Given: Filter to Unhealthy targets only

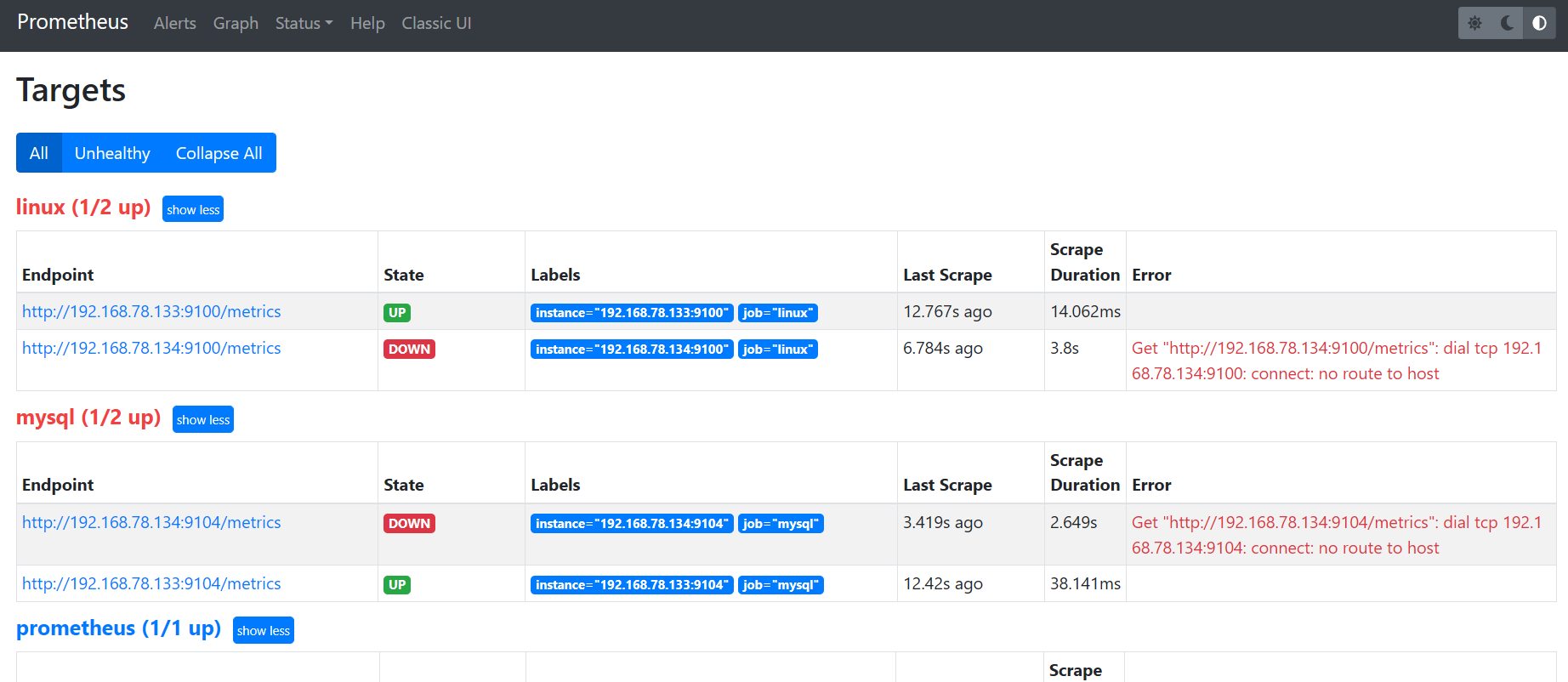Looking at the screenshot, I should 112,153.
